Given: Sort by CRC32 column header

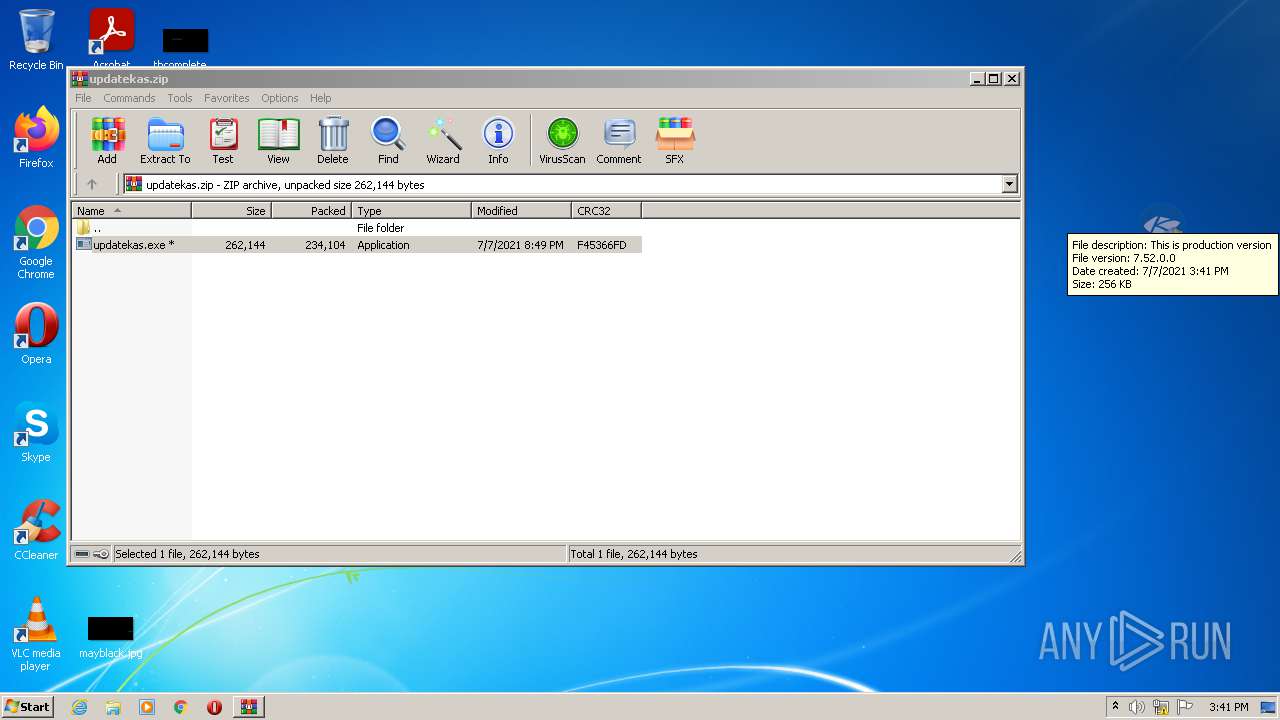Looking at the screenshot, I should 606,211.
